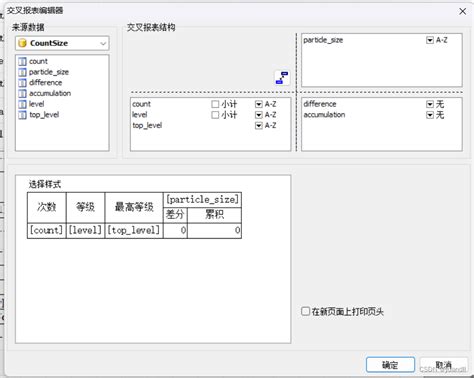This screenshot has height=378, width=474.
Task: Click the CountSize database icon
Action: [x=22, y=43]
